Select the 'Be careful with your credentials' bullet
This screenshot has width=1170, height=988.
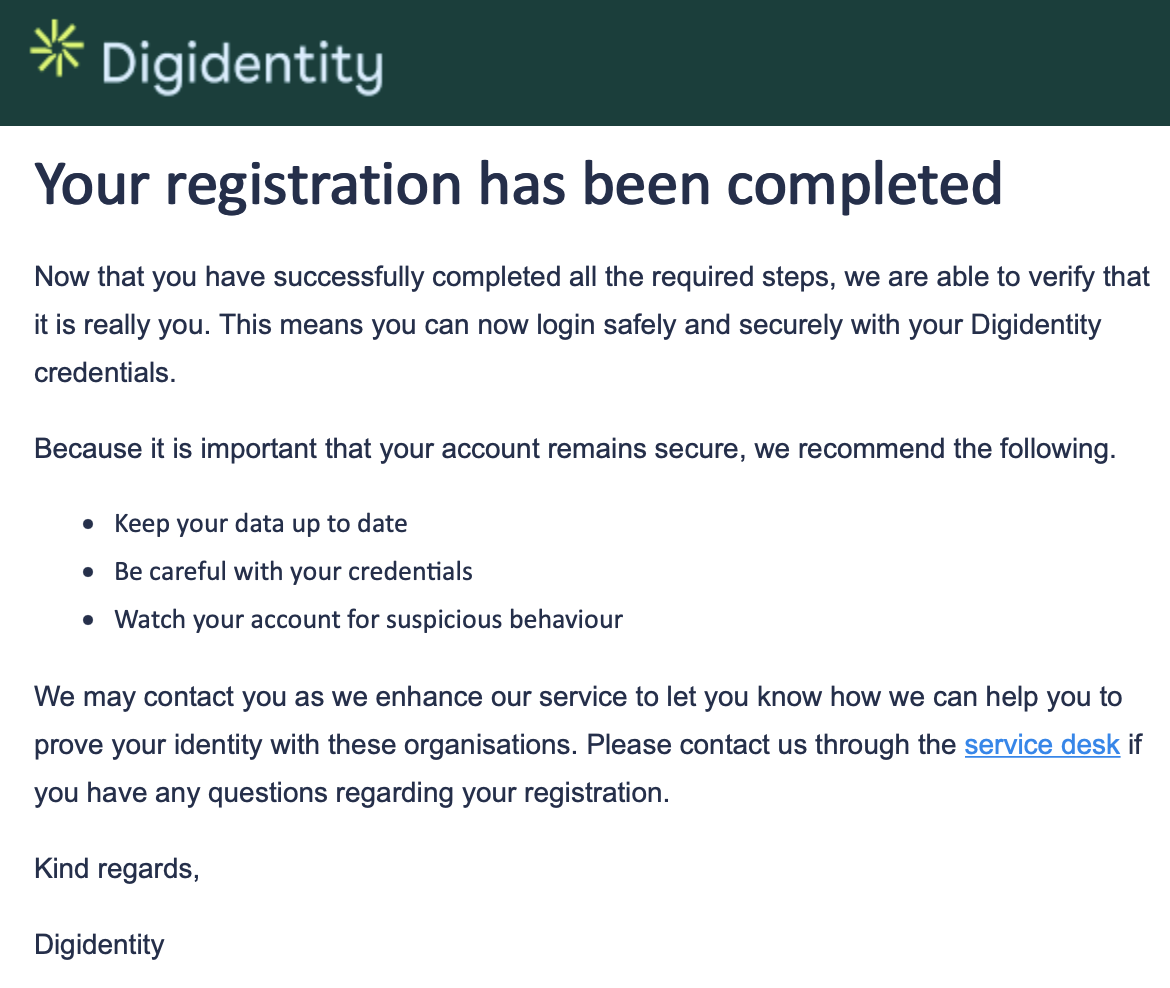tap(293, 572)
